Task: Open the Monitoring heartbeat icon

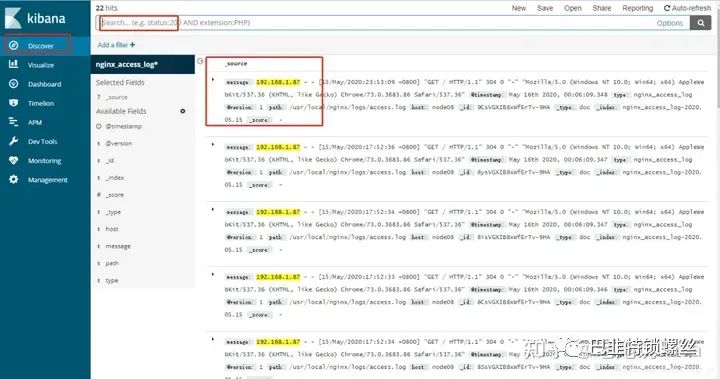Action: [14, 160]
